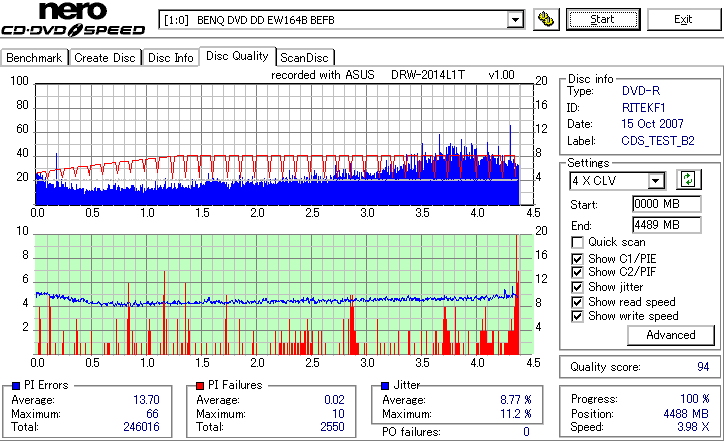Switch to the Benchmark tab
Viewport: 724px width, 441px height.
point(34,58)
